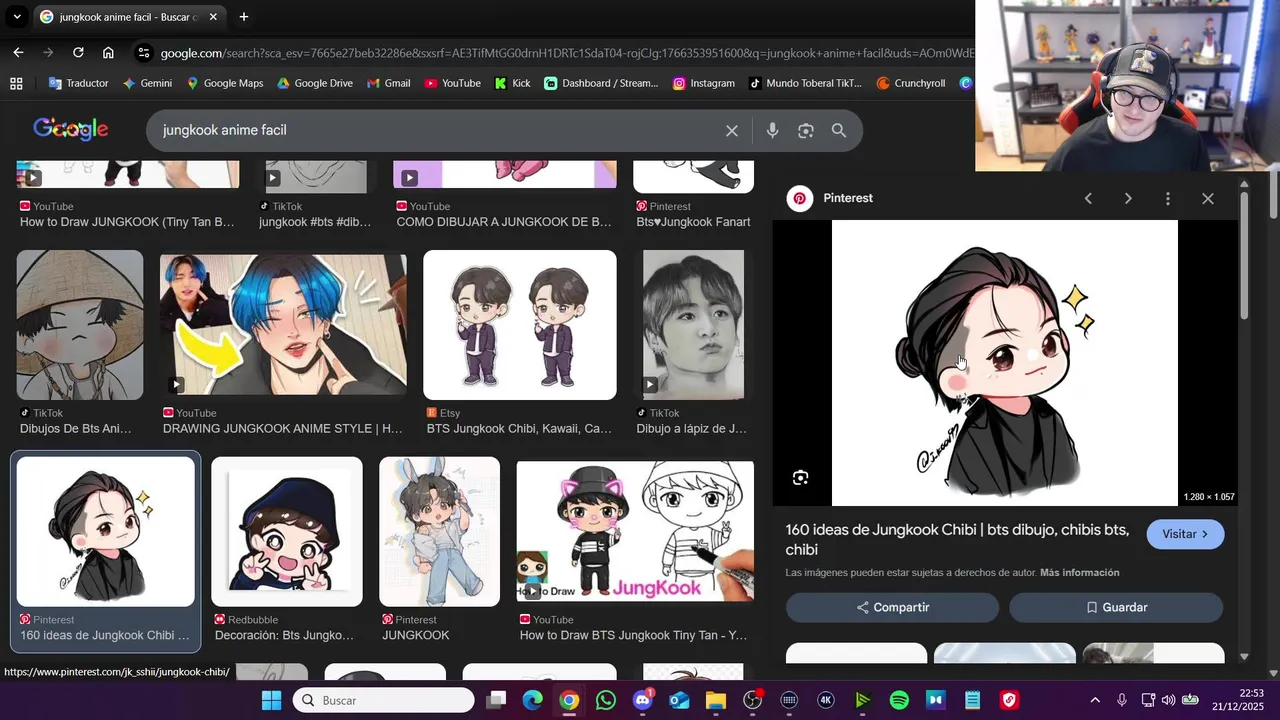The image size is (1280, 720).
Task: Open the Chrome apps grid shortcut
Action: (x=16, y=83)
